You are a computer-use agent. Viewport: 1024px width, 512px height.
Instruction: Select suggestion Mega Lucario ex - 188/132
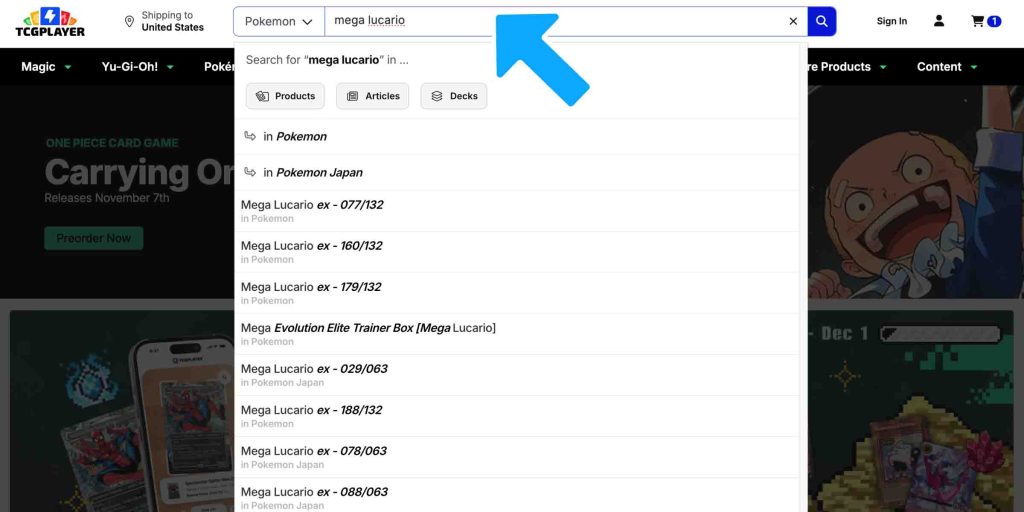[x=312, y=410]
